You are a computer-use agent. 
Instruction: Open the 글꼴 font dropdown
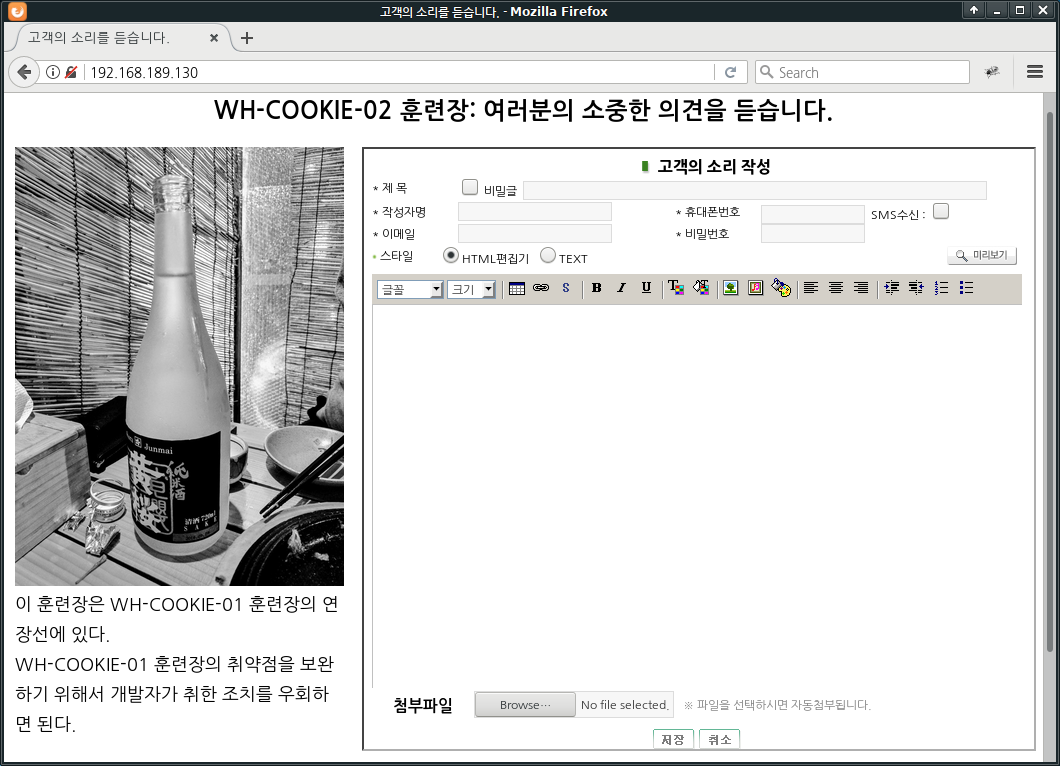tap(410, 289)
